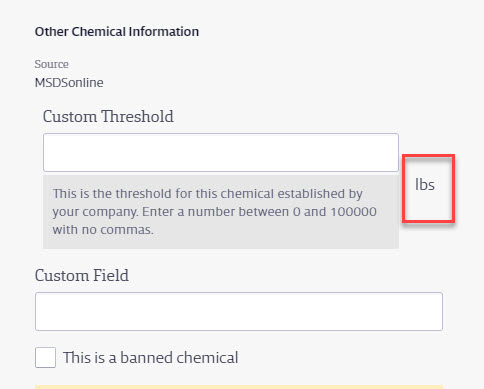Click the lbs unit label
Image resolution: width=484 pixels, height=389 pixels.
pos(425,184)
